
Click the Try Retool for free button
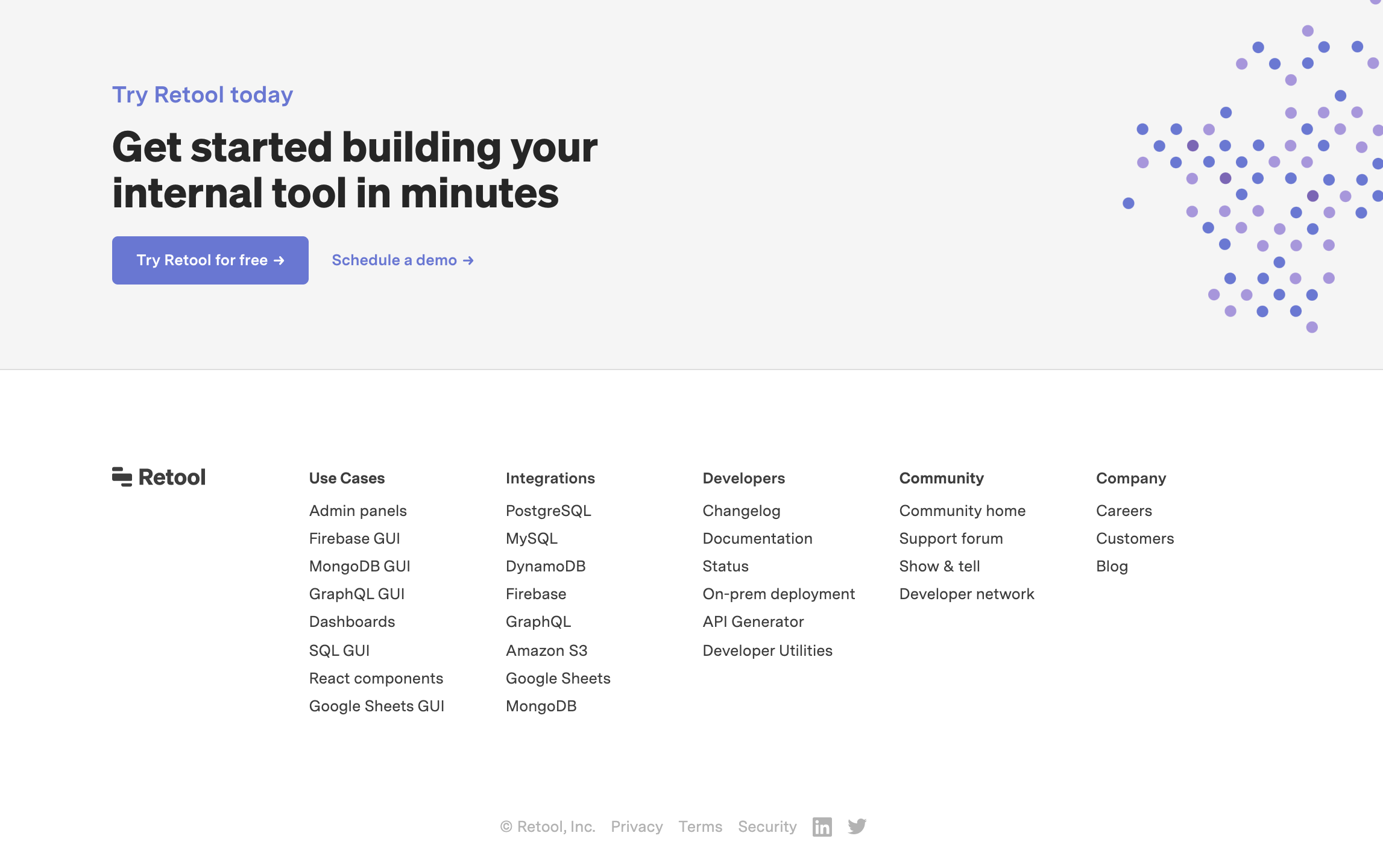[210, 260]
